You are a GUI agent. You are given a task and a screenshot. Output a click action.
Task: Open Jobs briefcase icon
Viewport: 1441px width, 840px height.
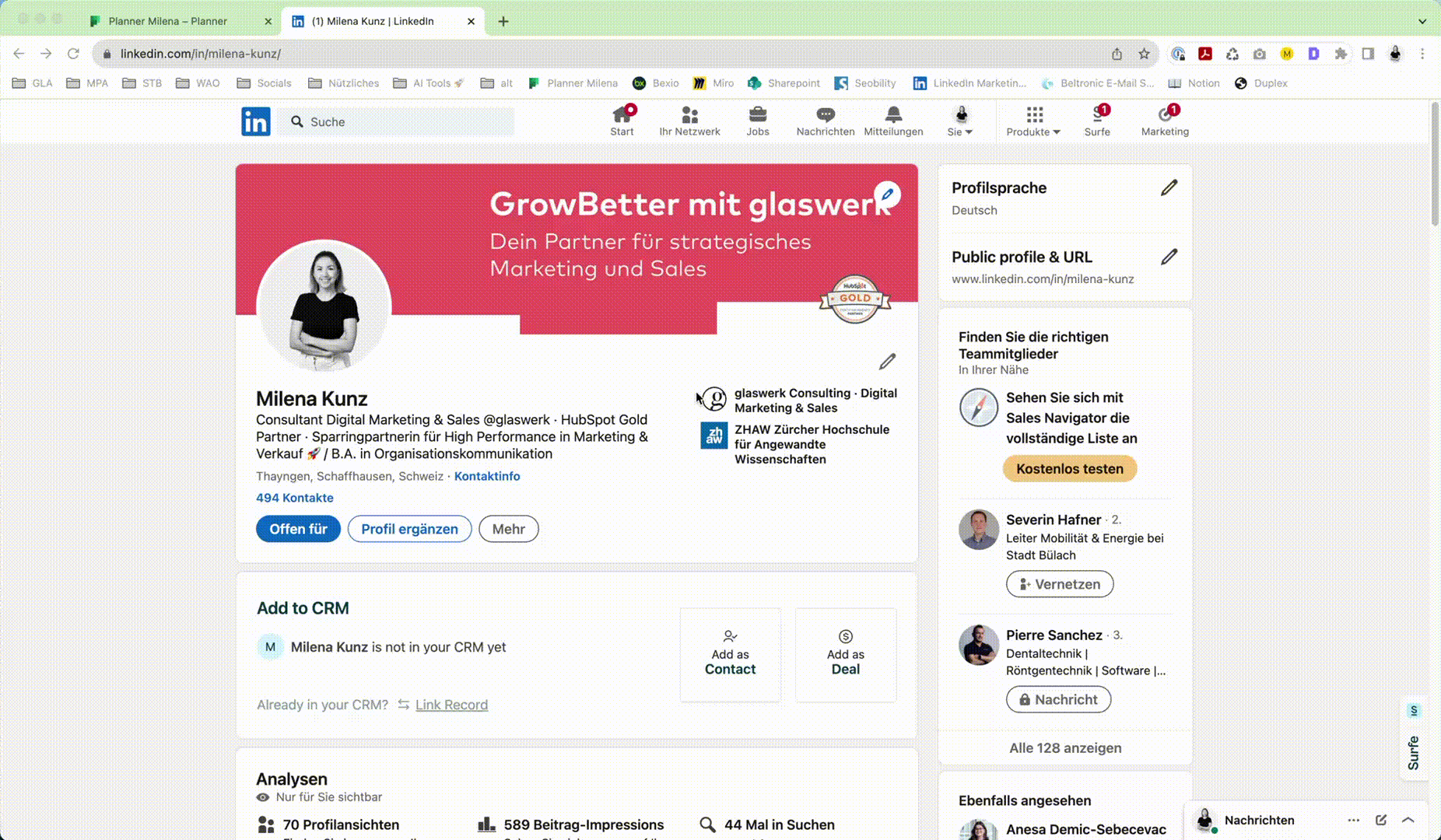tap(757, 121)
